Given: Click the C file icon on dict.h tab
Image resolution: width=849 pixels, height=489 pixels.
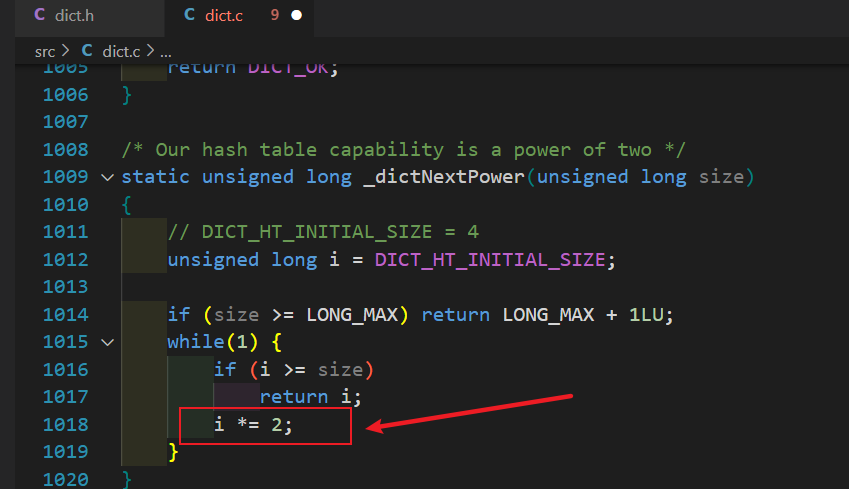Looking at the screenshot, I should click(x=40, y=15).
